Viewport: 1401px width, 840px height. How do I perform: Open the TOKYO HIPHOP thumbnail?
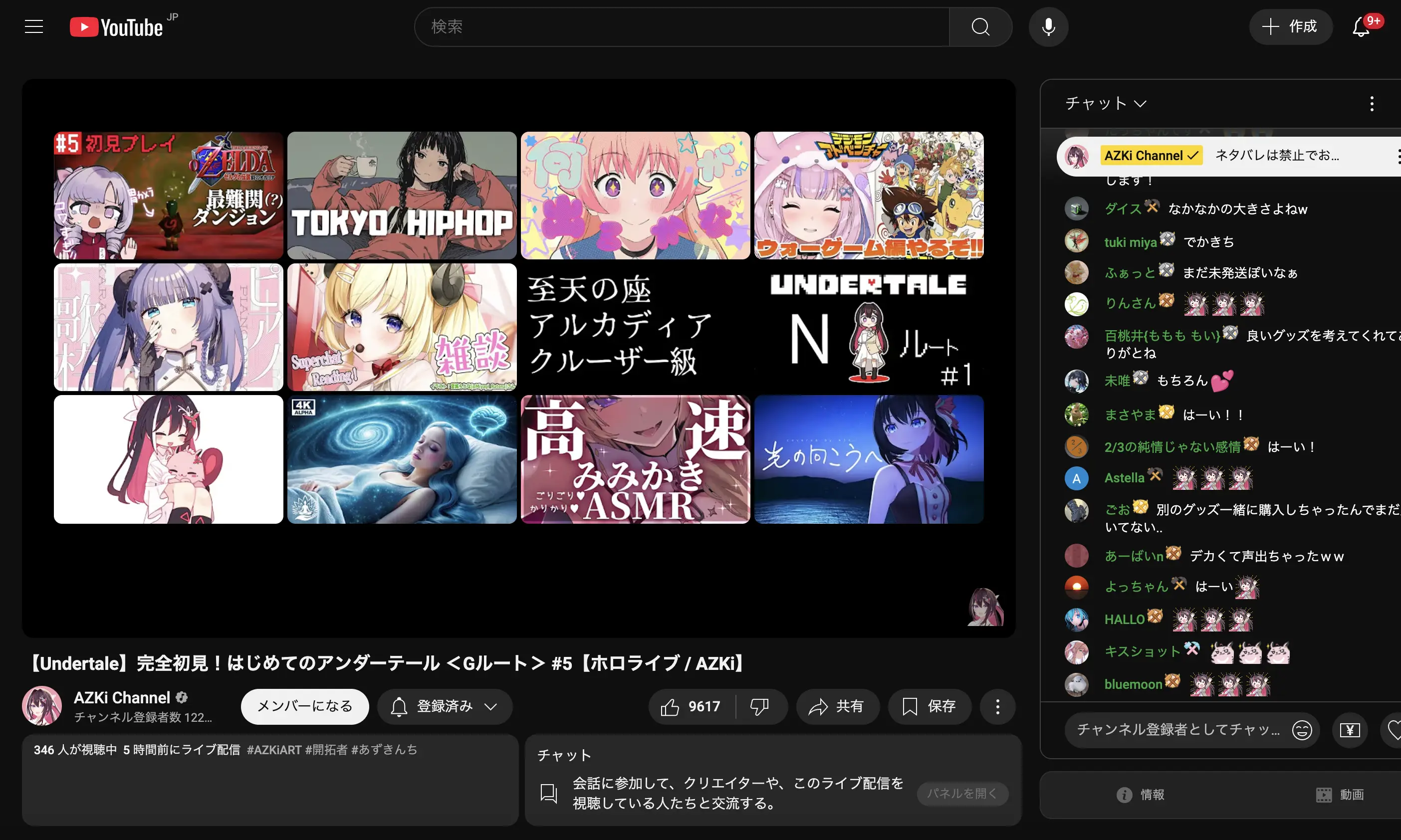[402, 196]
